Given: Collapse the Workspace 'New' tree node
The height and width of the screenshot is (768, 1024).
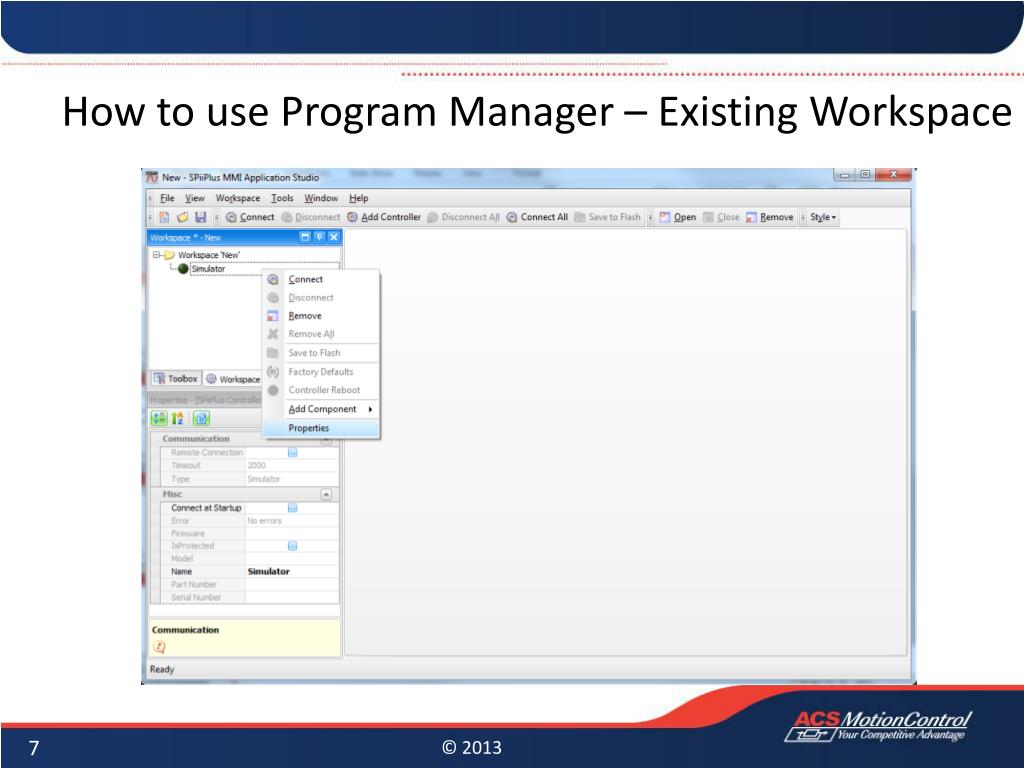Looking at the screenshot, I should click(x=156, y=255).
